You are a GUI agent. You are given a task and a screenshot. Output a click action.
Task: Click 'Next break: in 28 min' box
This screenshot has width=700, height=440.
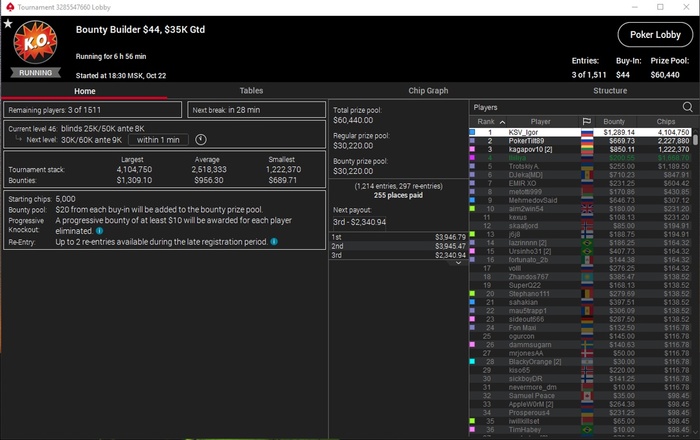point(256,110)
